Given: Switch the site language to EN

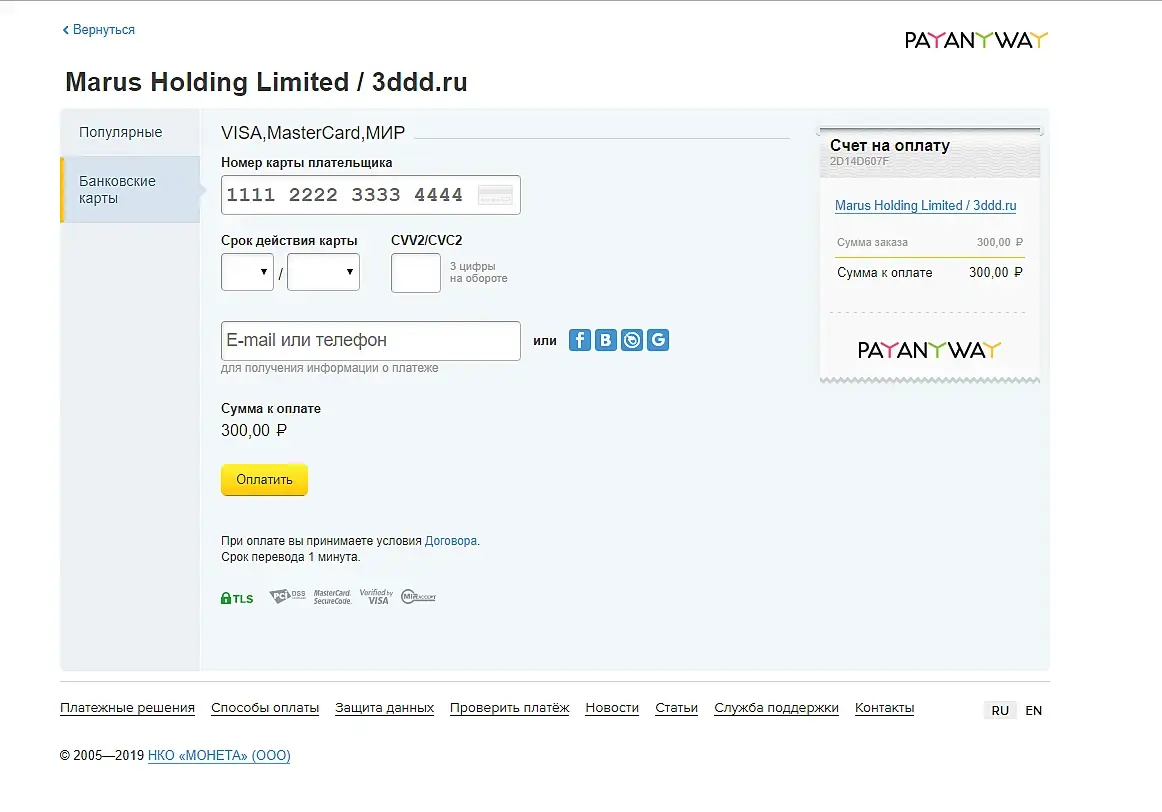Looking at the screenshot, I should tap(1034, 711).
